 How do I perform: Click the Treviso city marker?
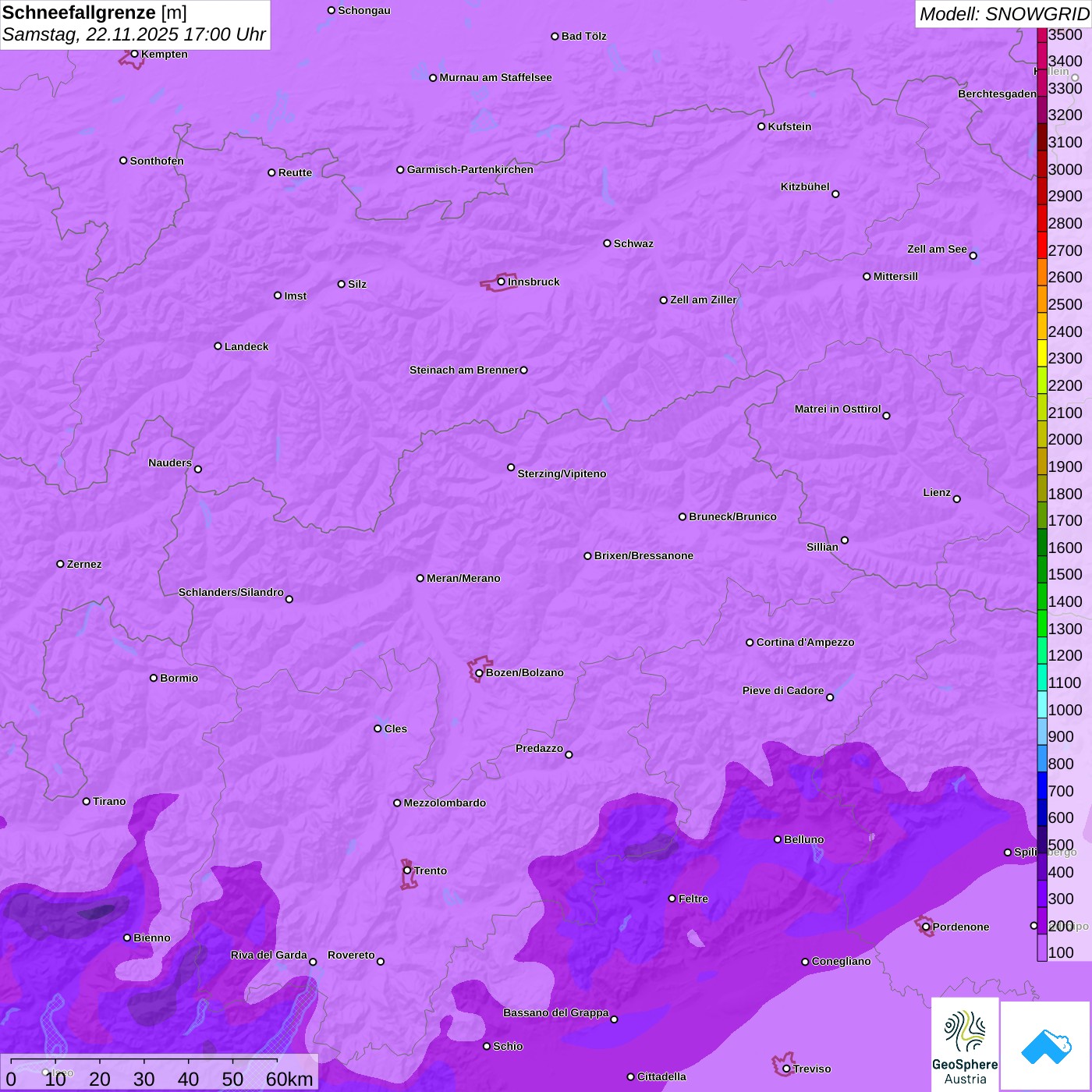click(x=786, y=1069)
